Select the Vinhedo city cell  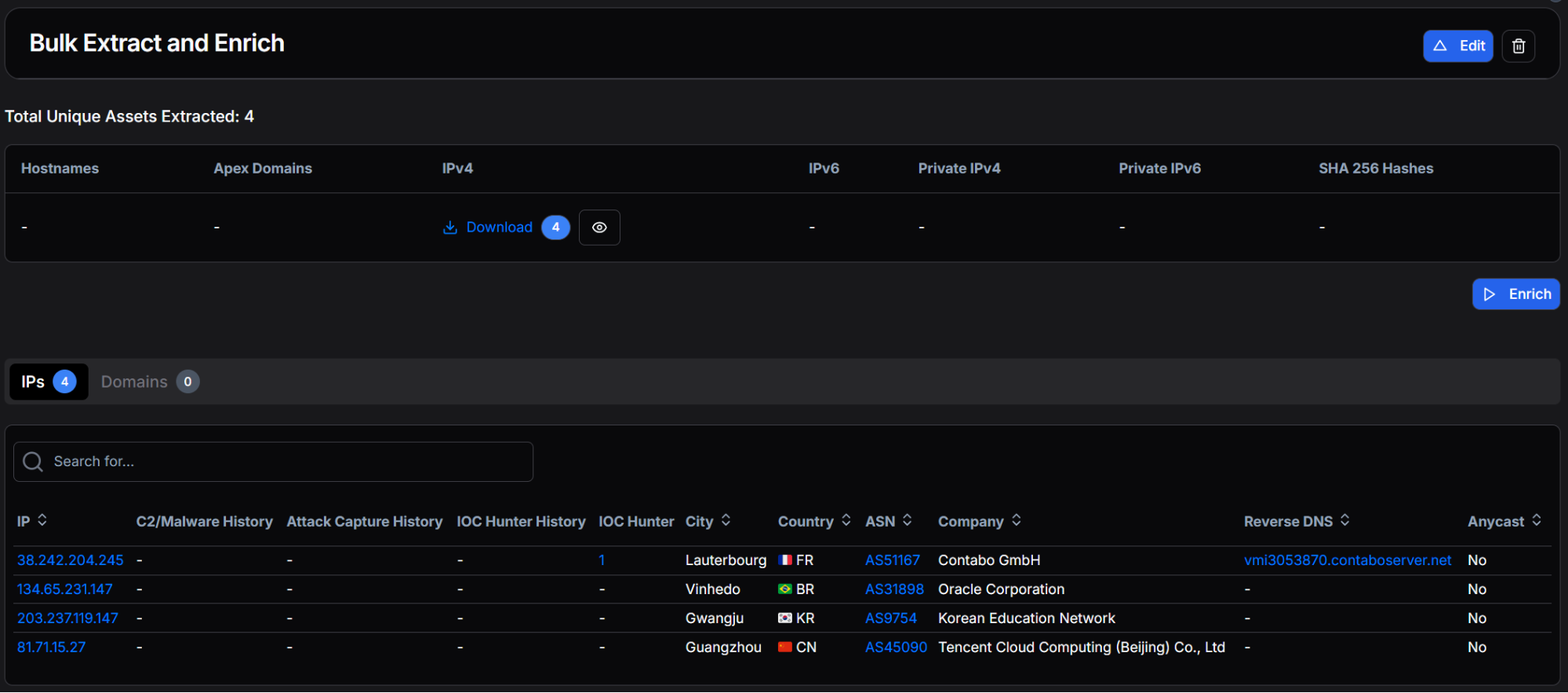[713, 589]
